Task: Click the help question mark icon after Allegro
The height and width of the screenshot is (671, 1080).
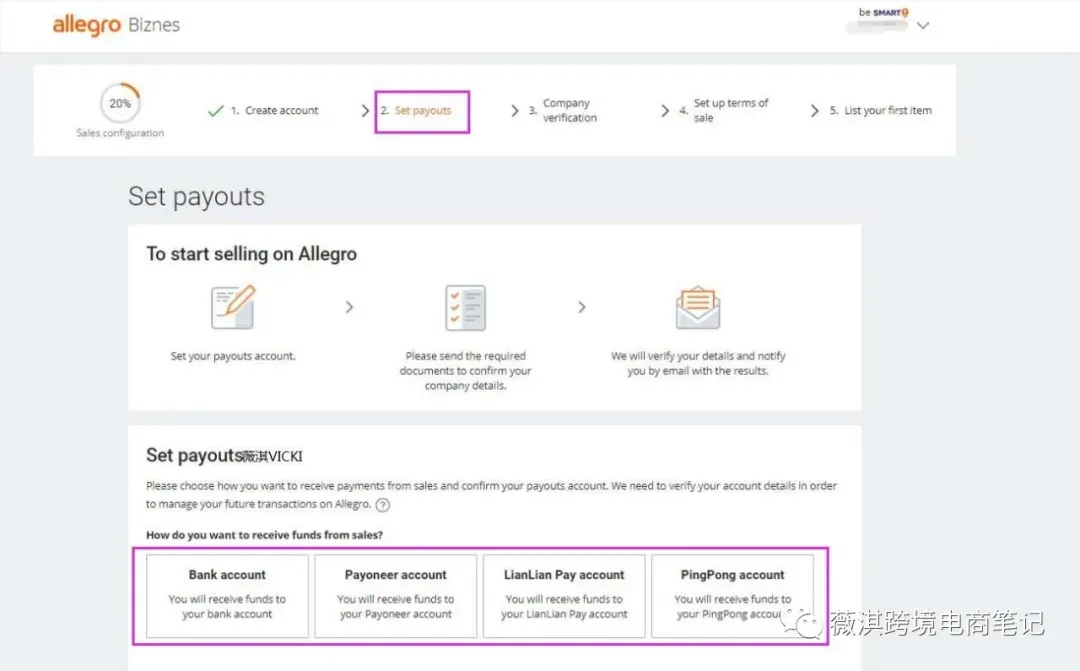Action: [383, 505]
